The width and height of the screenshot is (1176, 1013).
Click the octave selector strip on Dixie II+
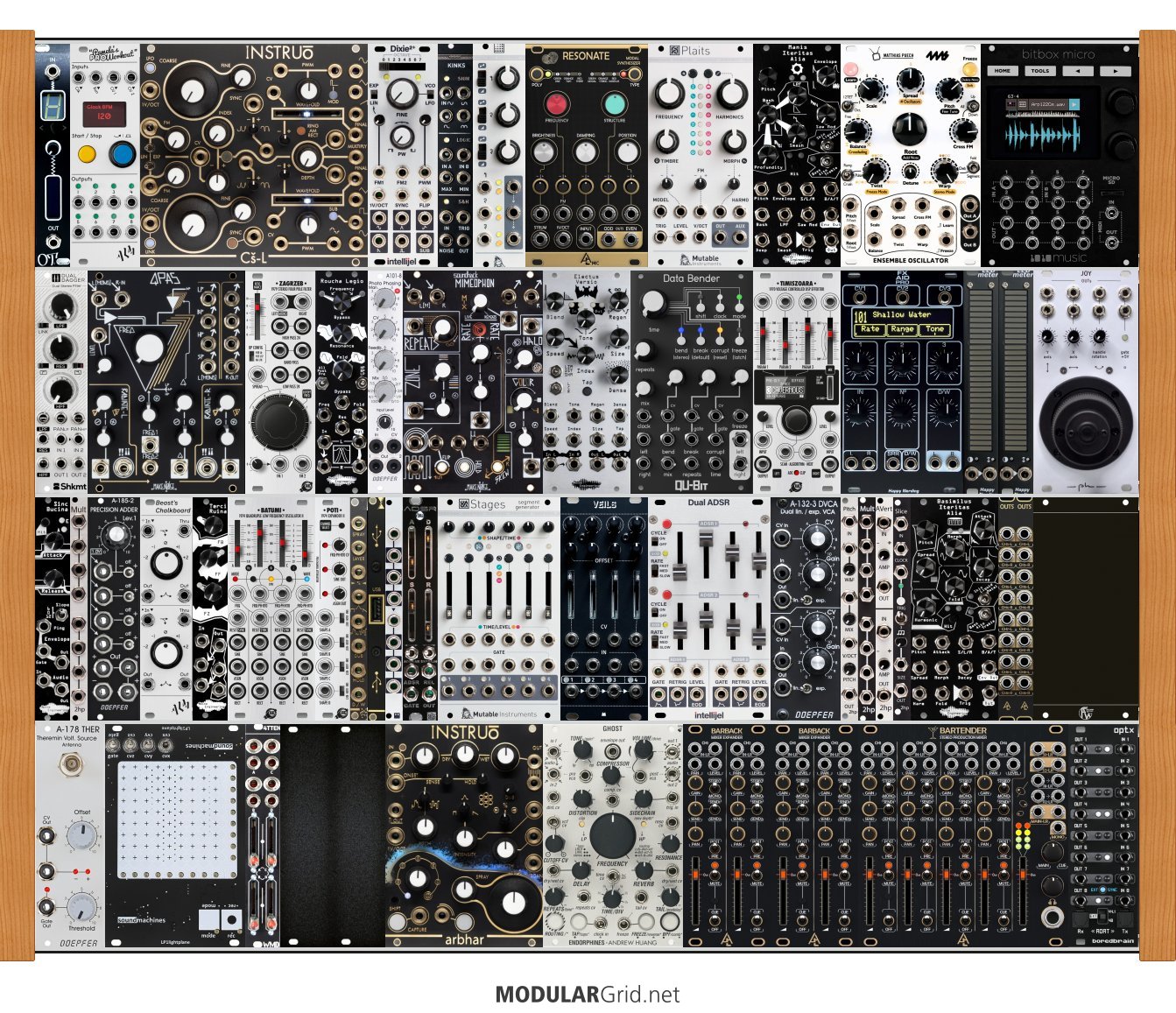tap(402, 67)
